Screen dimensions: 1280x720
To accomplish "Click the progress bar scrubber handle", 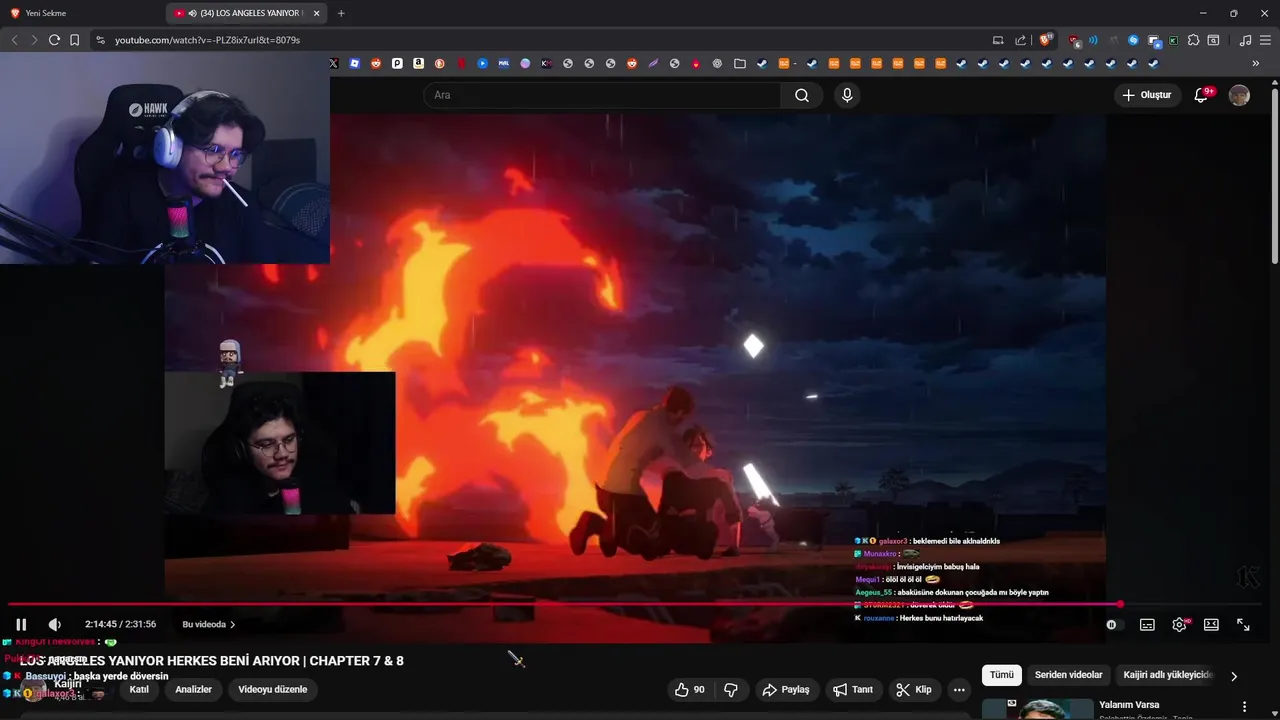I will [x=1120, y=604].
